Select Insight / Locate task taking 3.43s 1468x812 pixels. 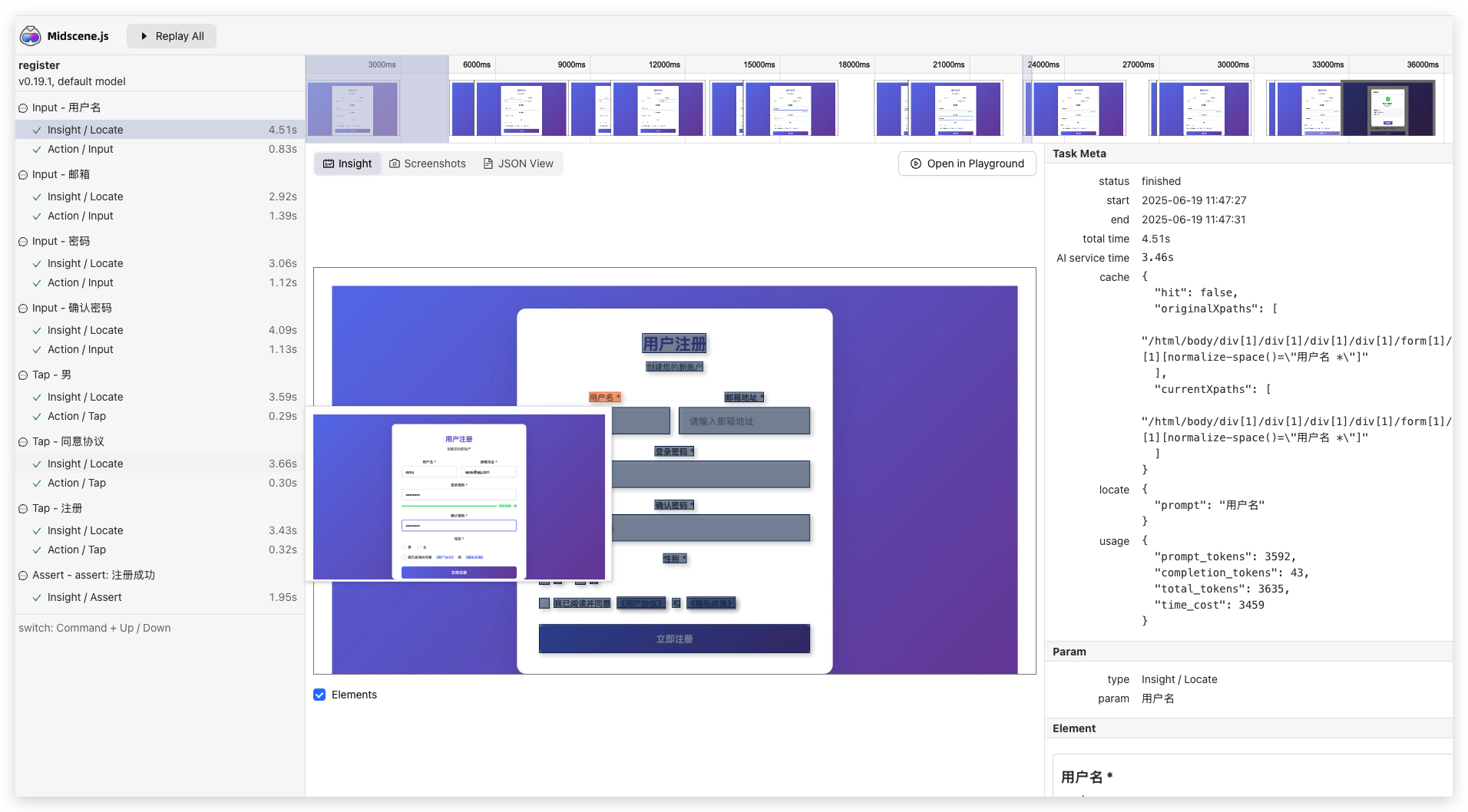[160, 530]
